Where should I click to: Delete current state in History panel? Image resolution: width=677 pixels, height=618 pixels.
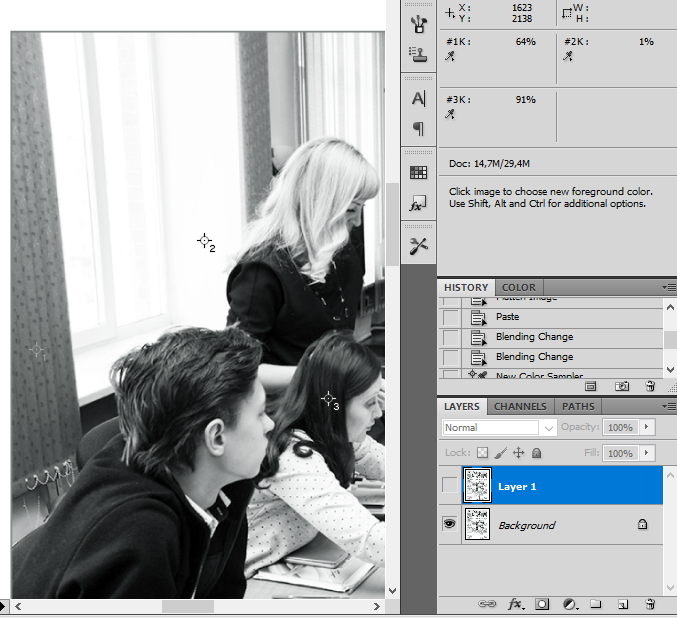click(x=650, y=386)
